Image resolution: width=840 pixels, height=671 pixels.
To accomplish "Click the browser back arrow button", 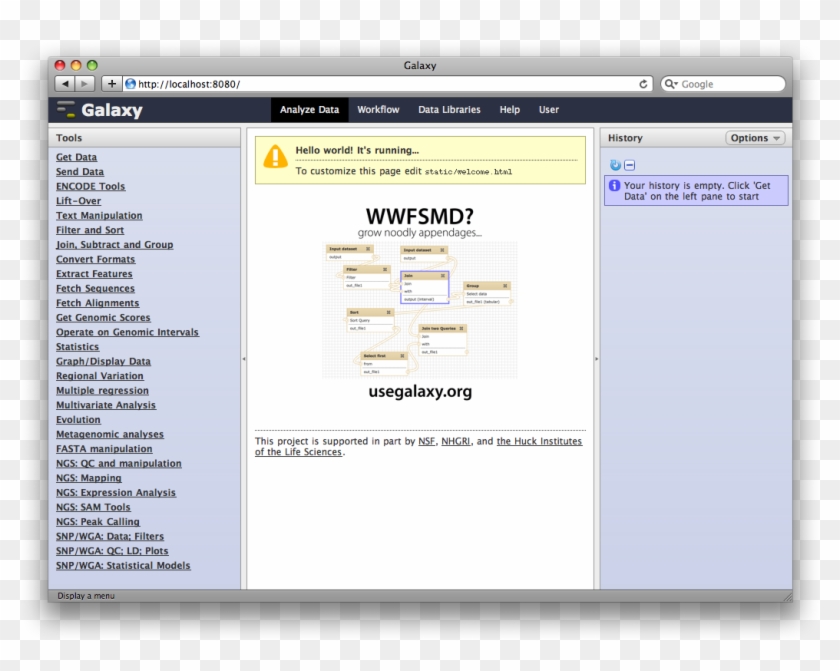I will (65, 84).
